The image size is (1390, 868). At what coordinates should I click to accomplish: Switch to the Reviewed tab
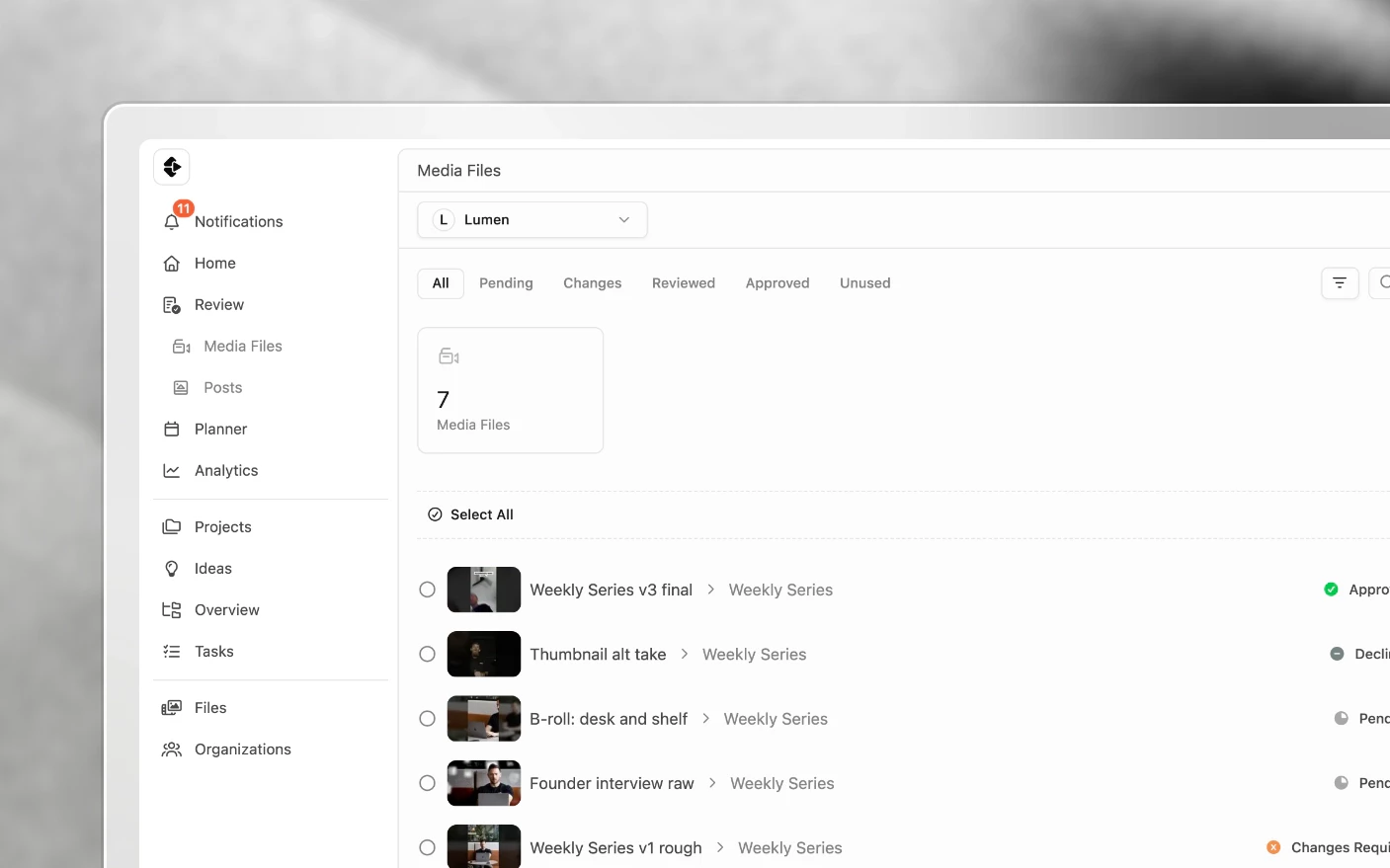(684, 283)
